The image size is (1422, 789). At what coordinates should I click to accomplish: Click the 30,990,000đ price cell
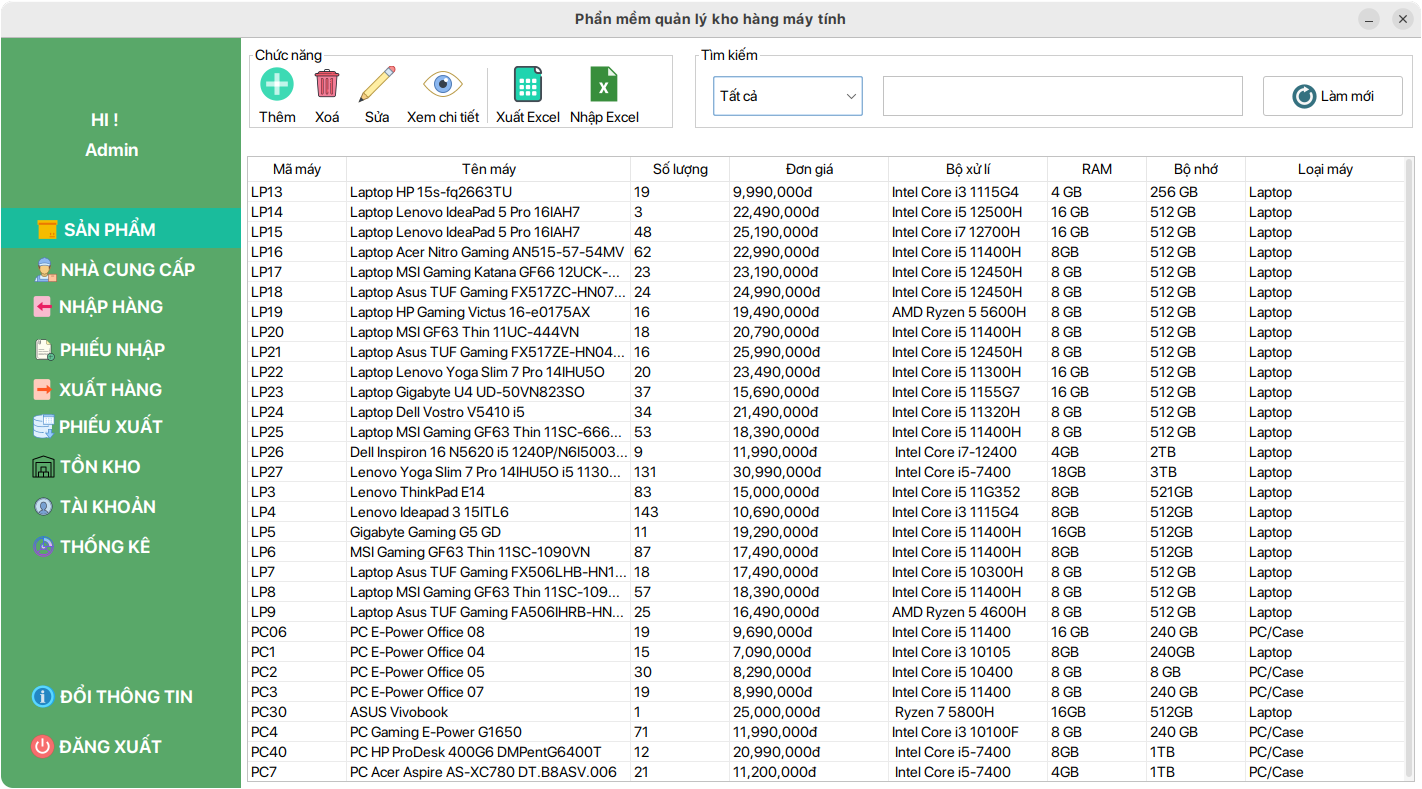(809, 472)
